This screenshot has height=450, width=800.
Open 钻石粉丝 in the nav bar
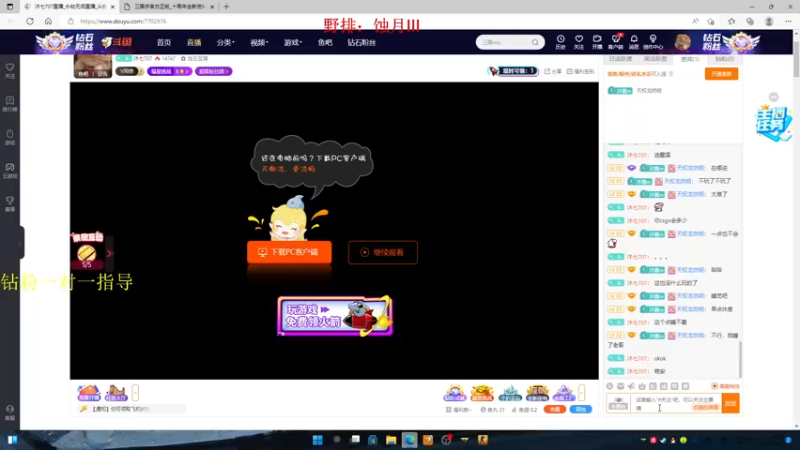pos(362,42)
